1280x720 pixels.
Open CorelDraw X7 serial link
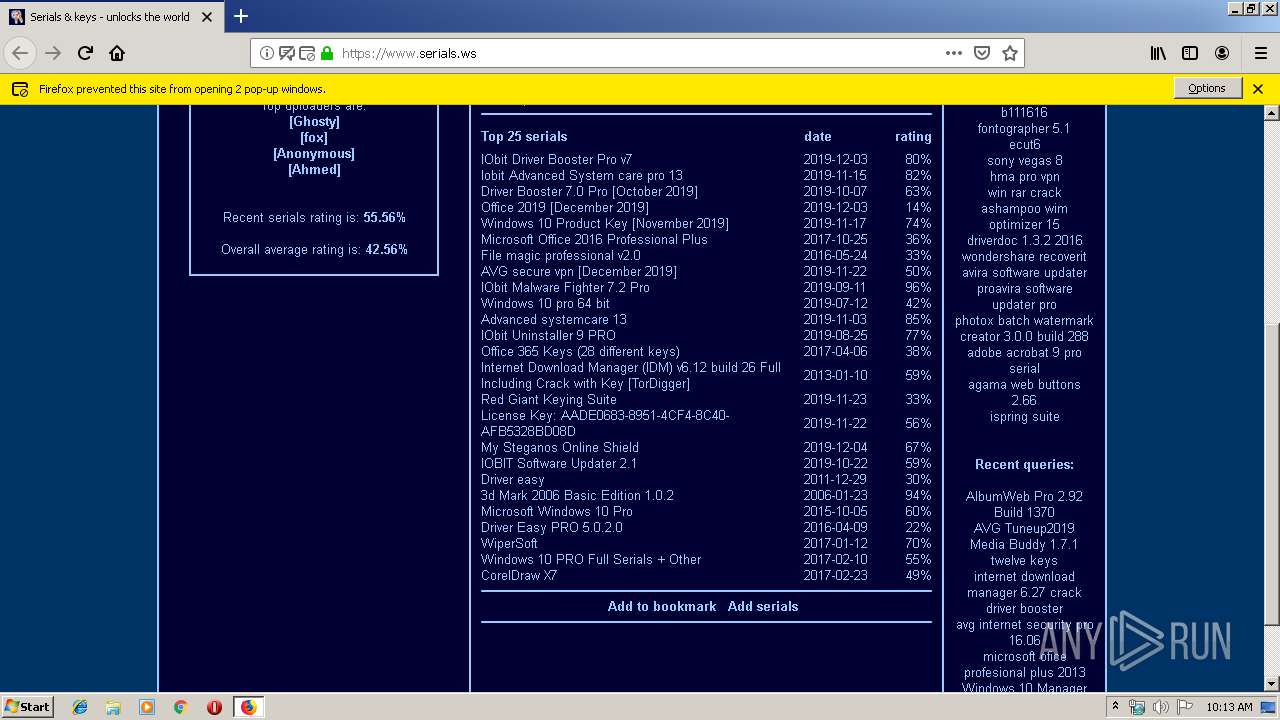(519, 575)
